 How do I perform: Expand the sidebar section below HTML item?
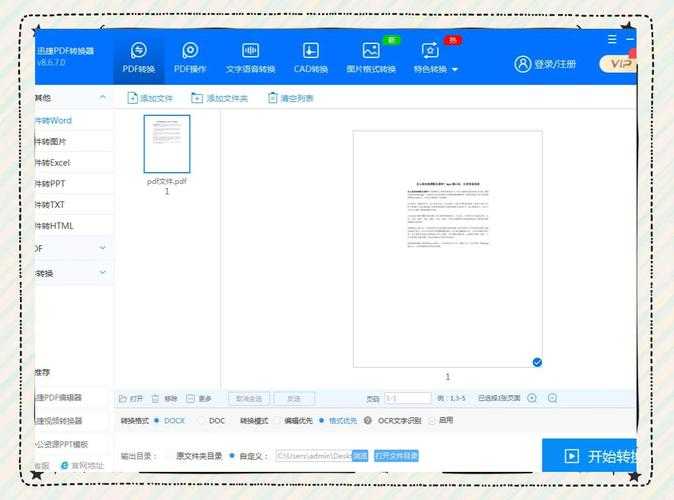pos(102,247)
